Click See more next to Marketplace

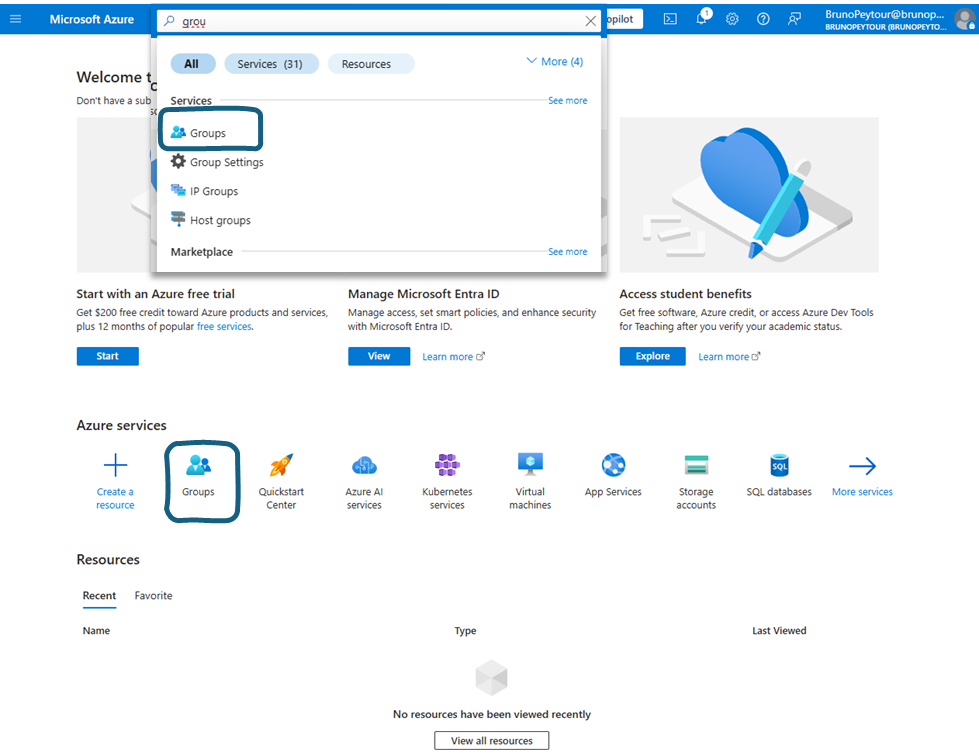[567, 252]
